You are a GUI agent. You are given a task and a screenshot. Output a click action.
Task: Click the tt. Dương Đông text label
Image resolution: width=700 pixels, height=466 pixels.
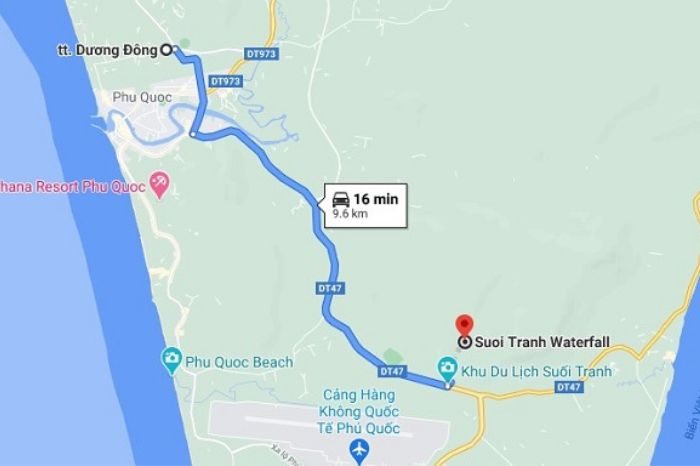(x=108, y=50)
